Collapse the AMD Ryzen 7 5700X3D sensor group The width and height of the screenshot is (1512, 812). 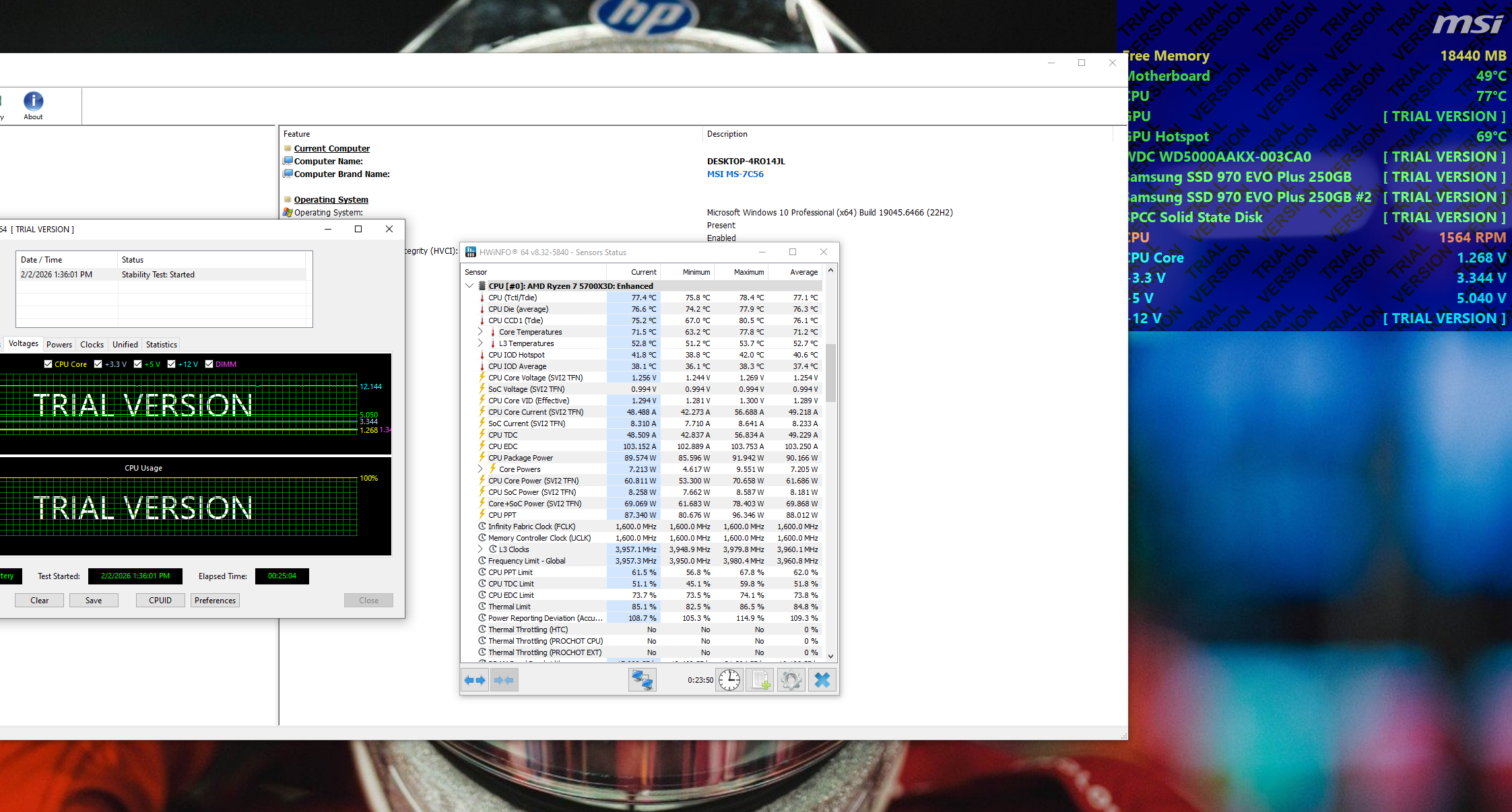469,286
